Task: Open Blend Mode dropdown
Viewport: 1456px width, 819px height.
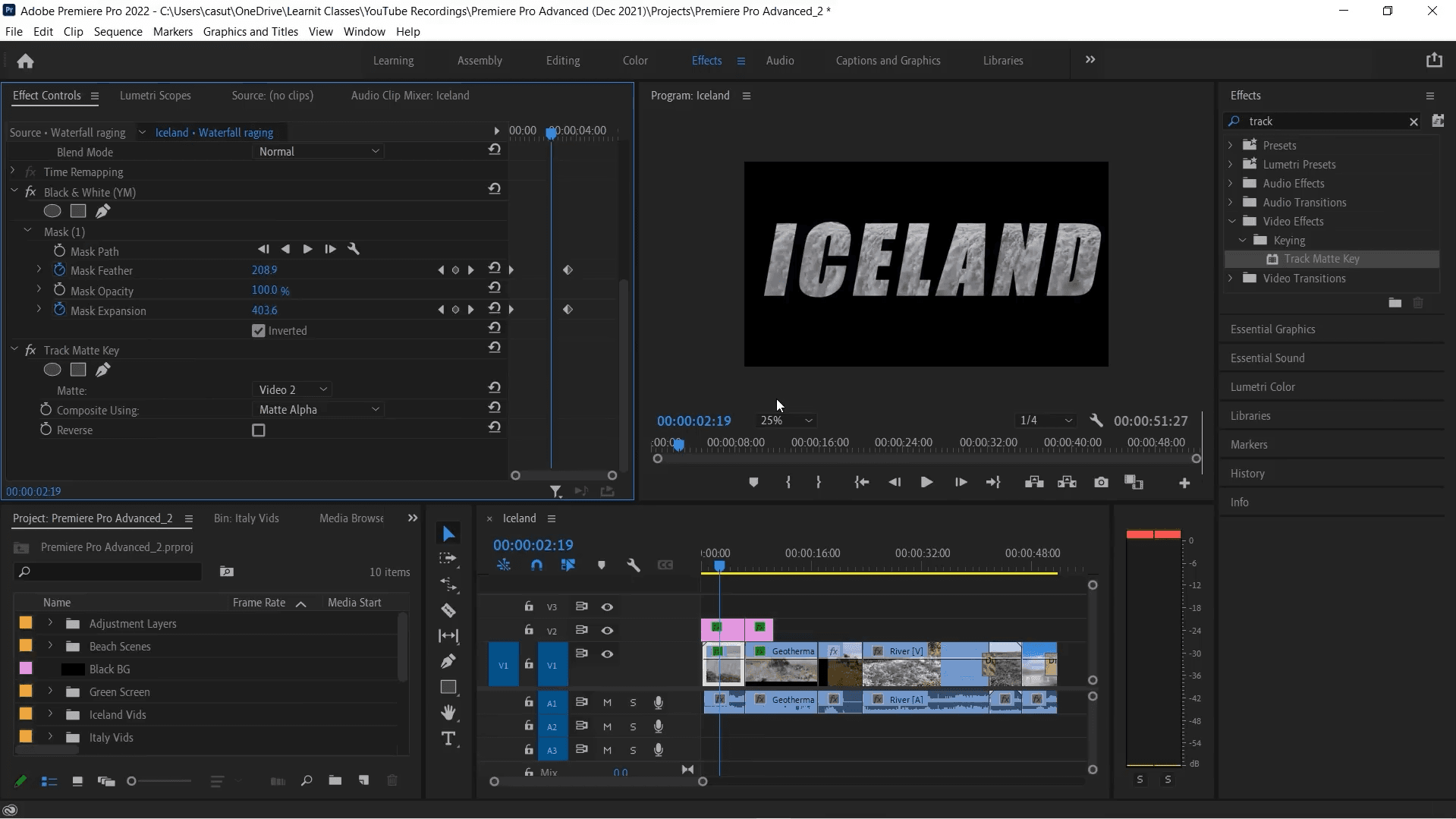Action: point(319,152)
